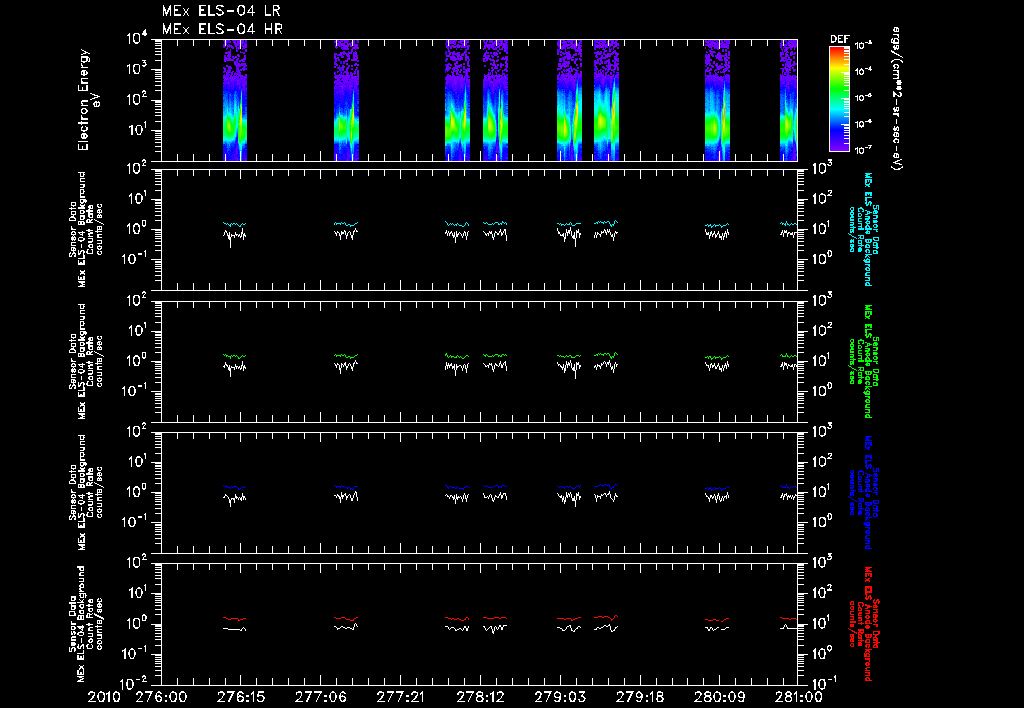Click the left-axis label of the cyan trace panel

pyautogui.click(x=86, y=229)
